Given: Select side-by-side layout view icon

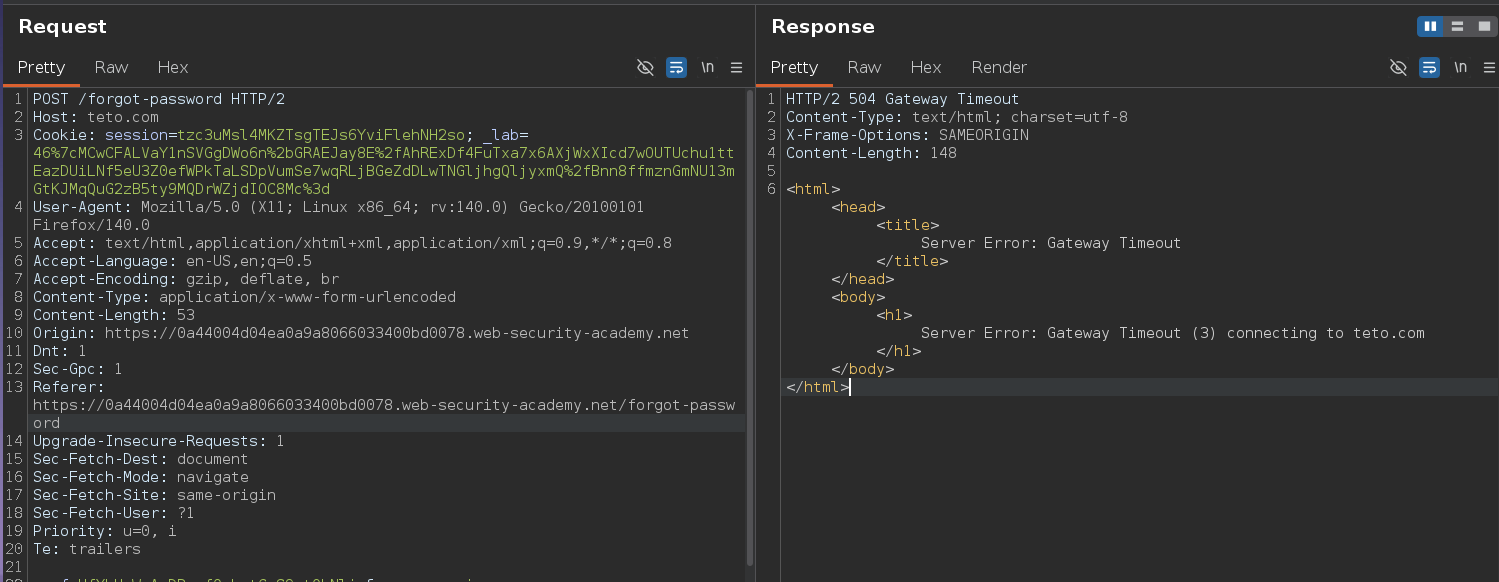Looking at the screenshot, I should pos(1430,26).
